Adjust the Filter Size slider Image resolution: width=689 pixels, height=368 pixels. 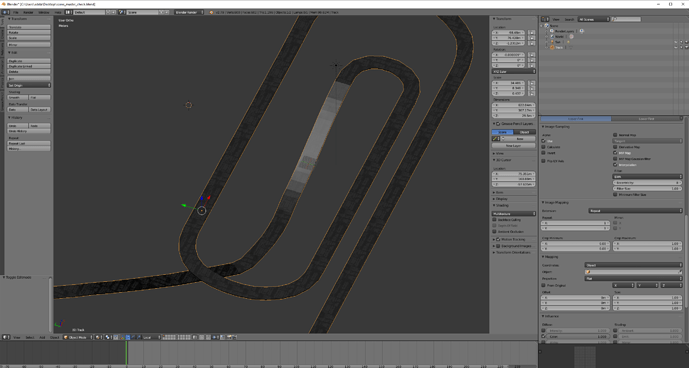click(647, 189)
